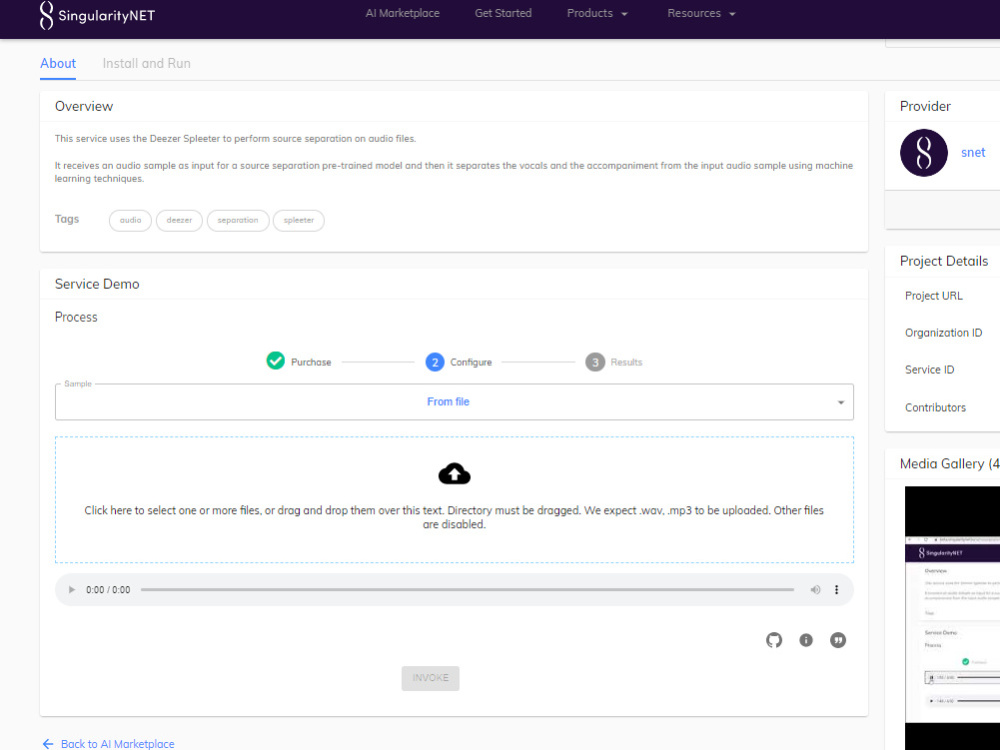Viewport: 1000px width, 750px height.
Task: Switch to the Install and Run tab
Action: tap(147, 64)
